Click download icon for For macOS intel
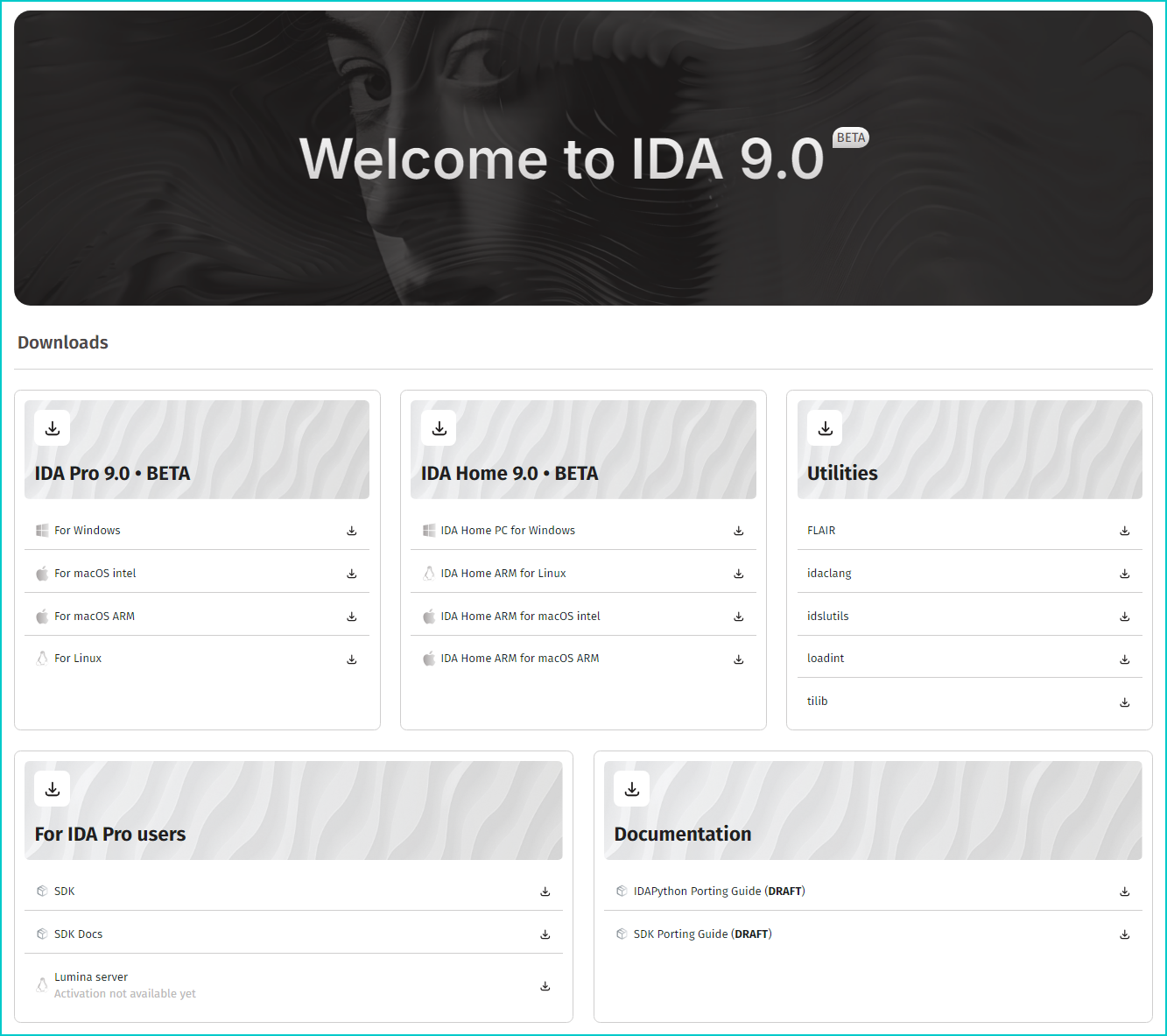This screenshot has width=1167, height=1036. pyautogui.click(x=352, y=574)
